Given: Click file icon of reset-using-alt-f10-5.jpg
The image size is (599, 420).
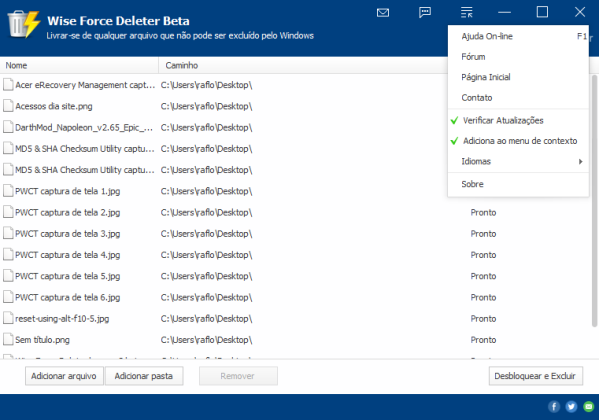Looking at the screenshot, I should [8, 318].
